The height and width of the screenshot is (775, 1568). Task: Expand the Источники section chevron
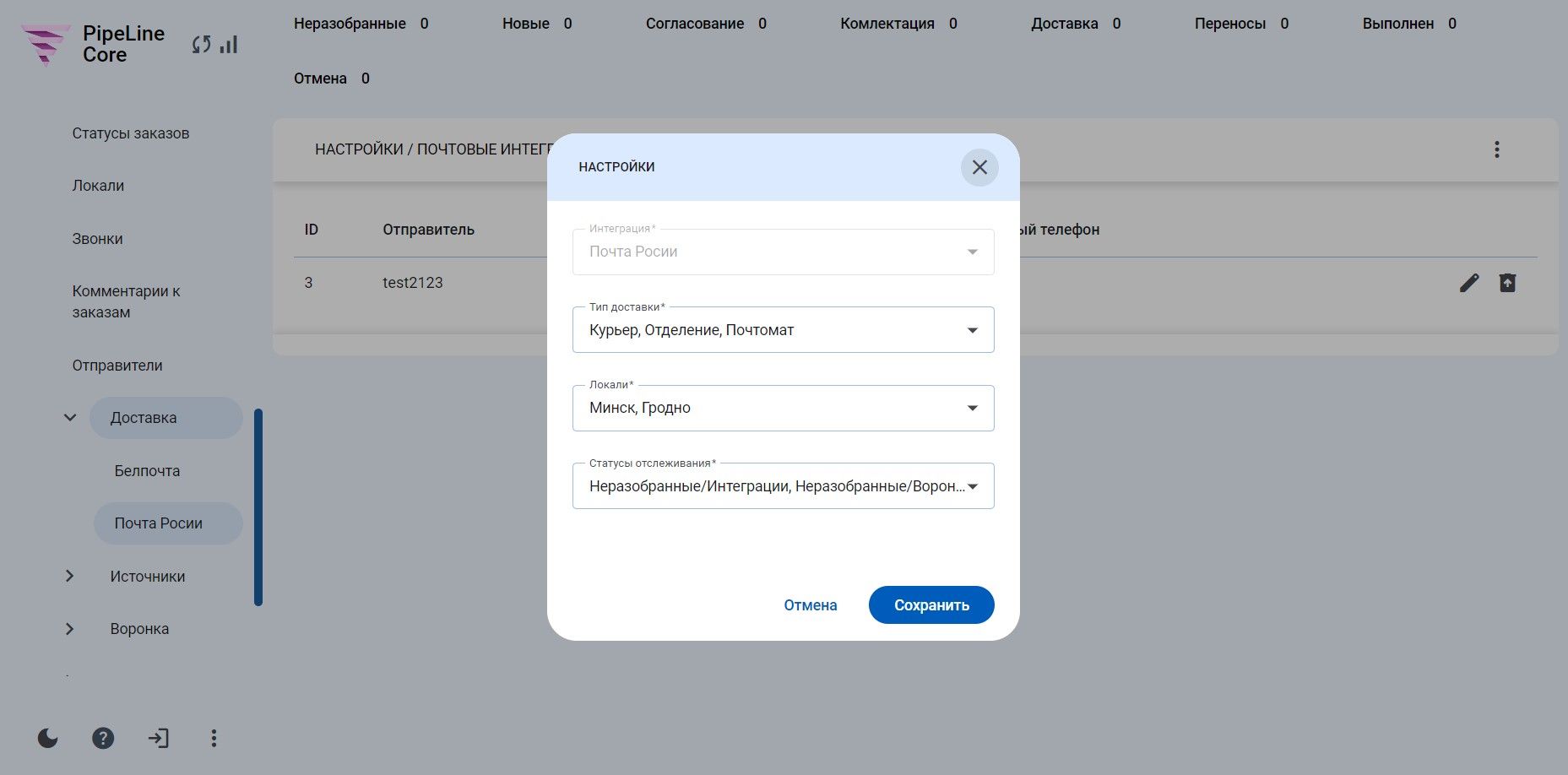tap(70, 577)
